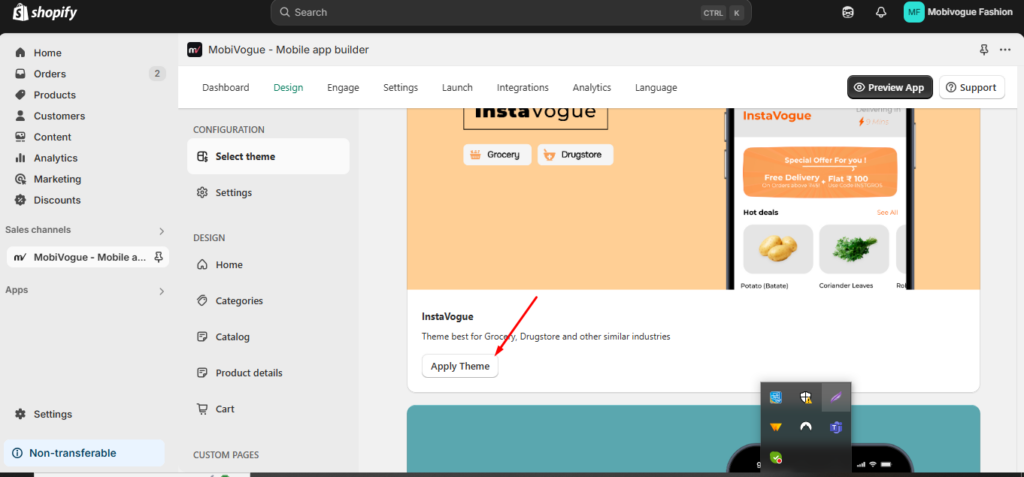The image size is (1024, 477).
Task: Click the Preview App button
Action: 889,88
